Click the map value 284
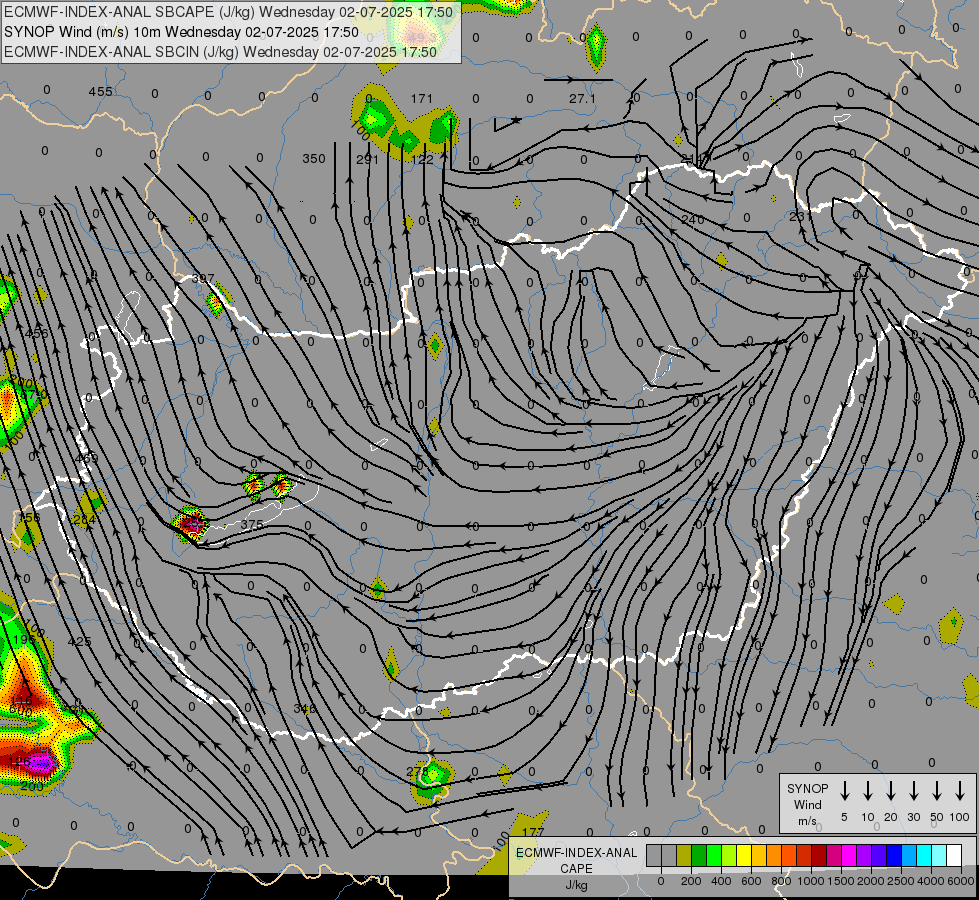Viewport: 979px width, 900px height. tap(84, 519)
